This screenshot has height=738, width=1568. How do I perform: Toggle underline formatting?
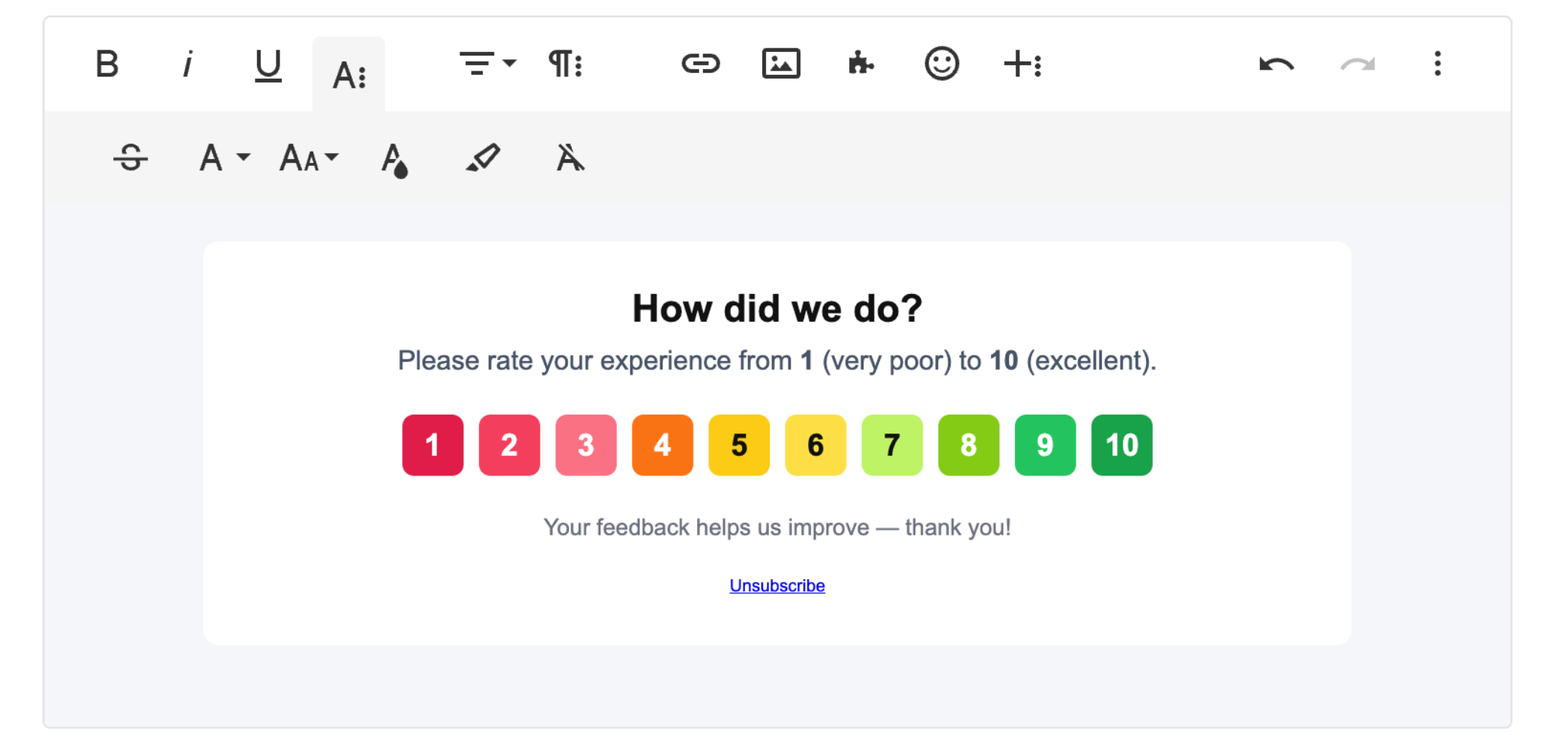268,65
